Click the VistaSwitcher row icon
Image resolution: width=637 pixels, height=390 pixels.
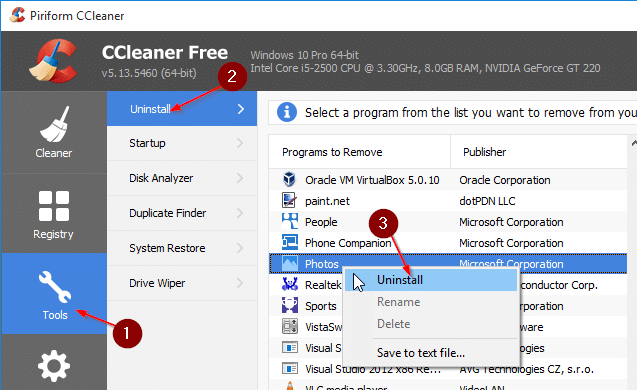coord(290,327)
